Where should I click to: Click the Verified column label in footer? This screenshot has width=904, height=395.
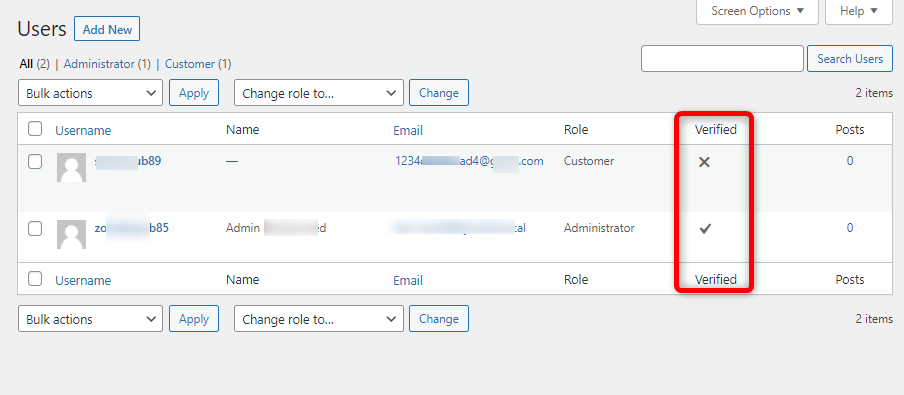(x=715, y=280)
